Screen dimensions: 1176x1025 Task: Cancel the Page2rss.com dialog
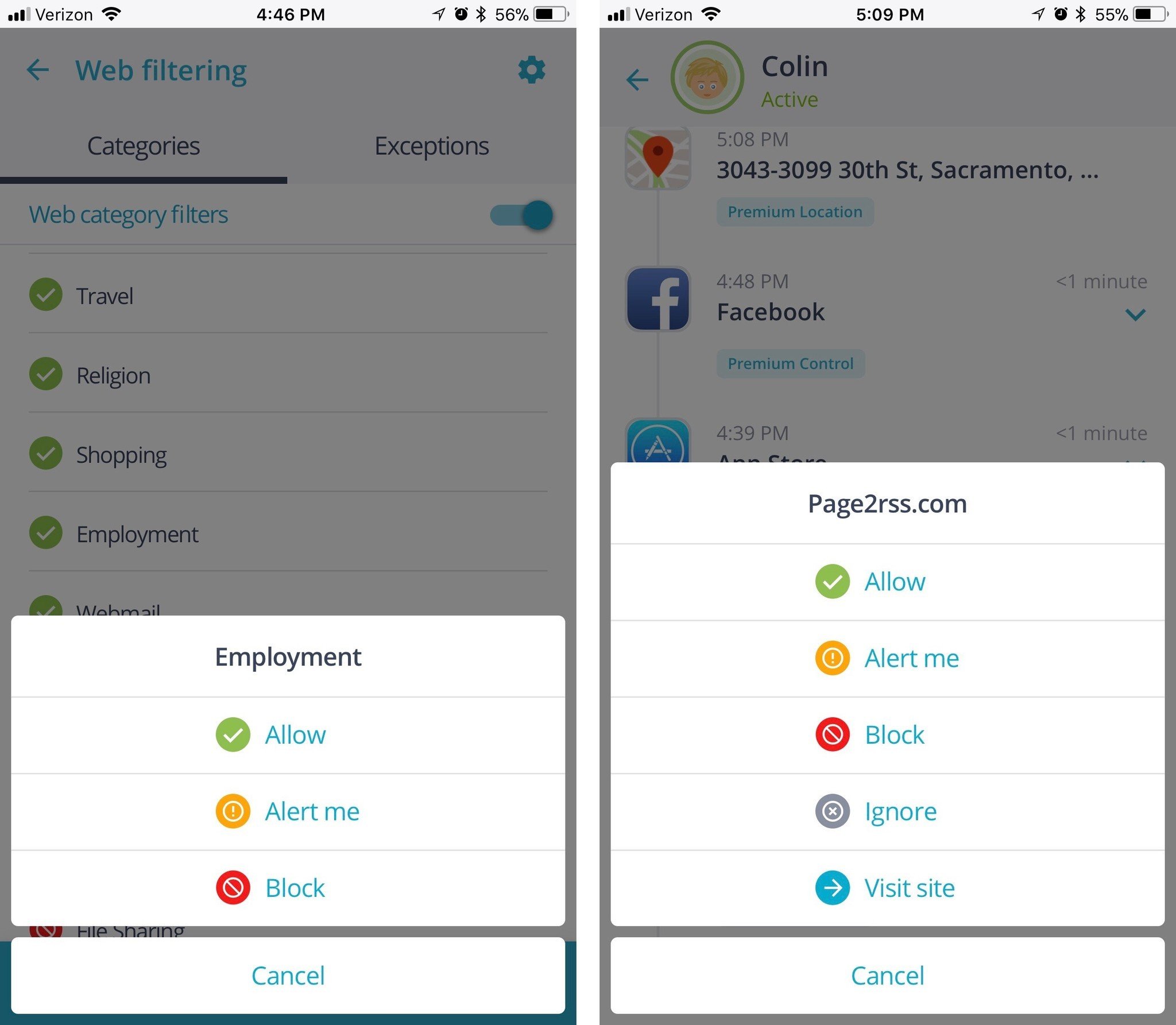(885, 975)
